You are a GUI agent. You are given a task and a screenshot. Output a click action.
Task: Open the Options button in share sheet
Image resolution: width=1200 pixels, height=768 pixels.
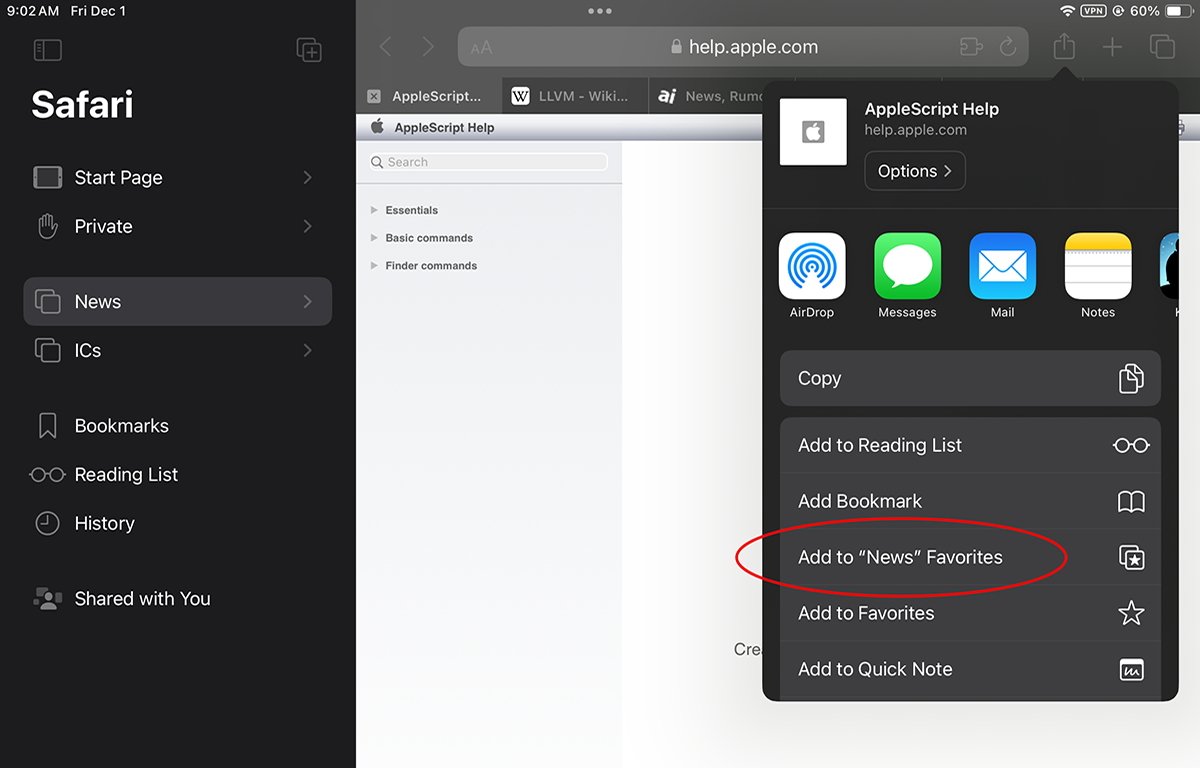(x=914, y=171)
